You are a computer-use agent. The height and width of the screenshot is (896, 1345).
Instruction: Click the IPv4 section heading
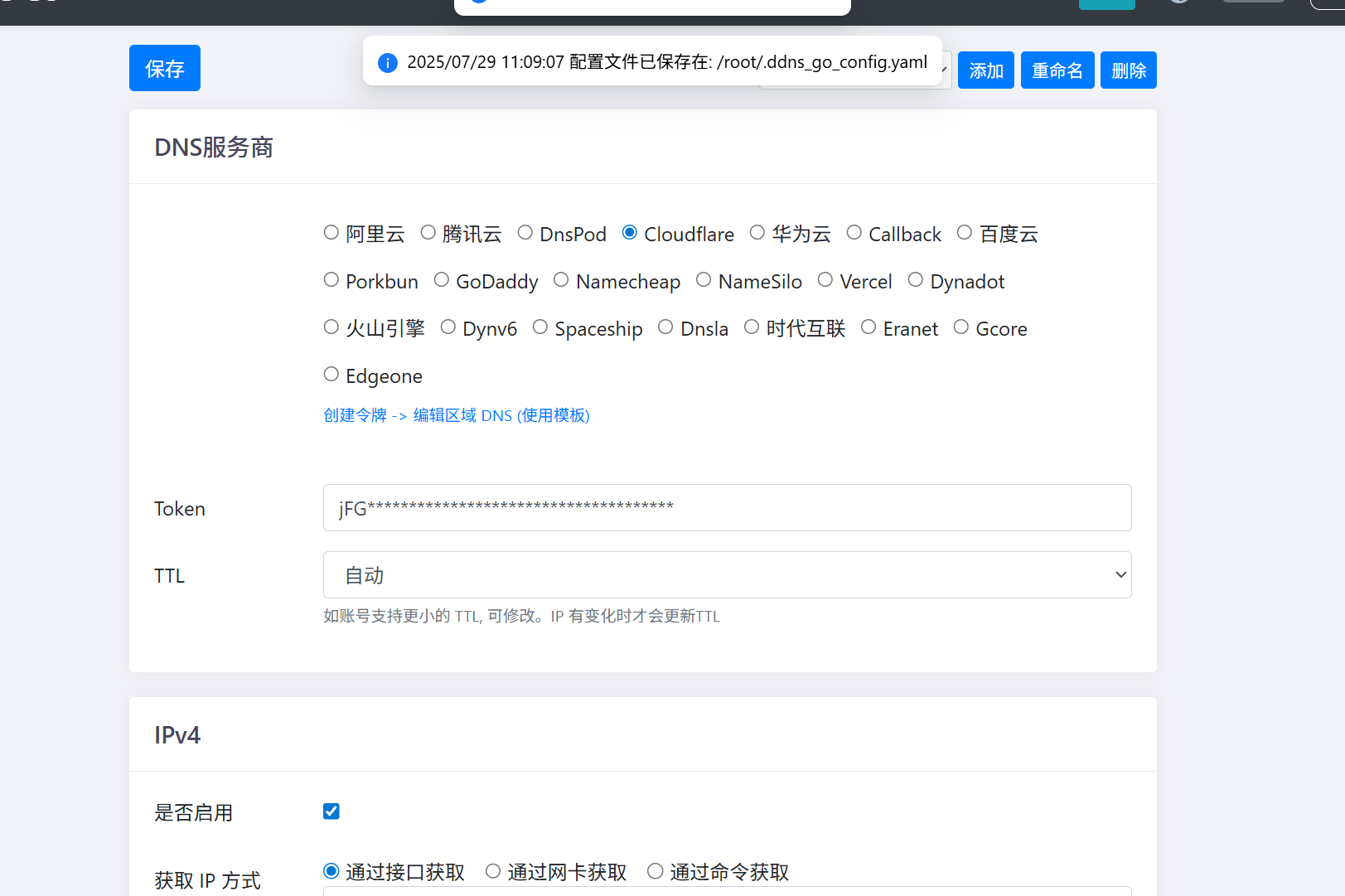pos(177,735)
